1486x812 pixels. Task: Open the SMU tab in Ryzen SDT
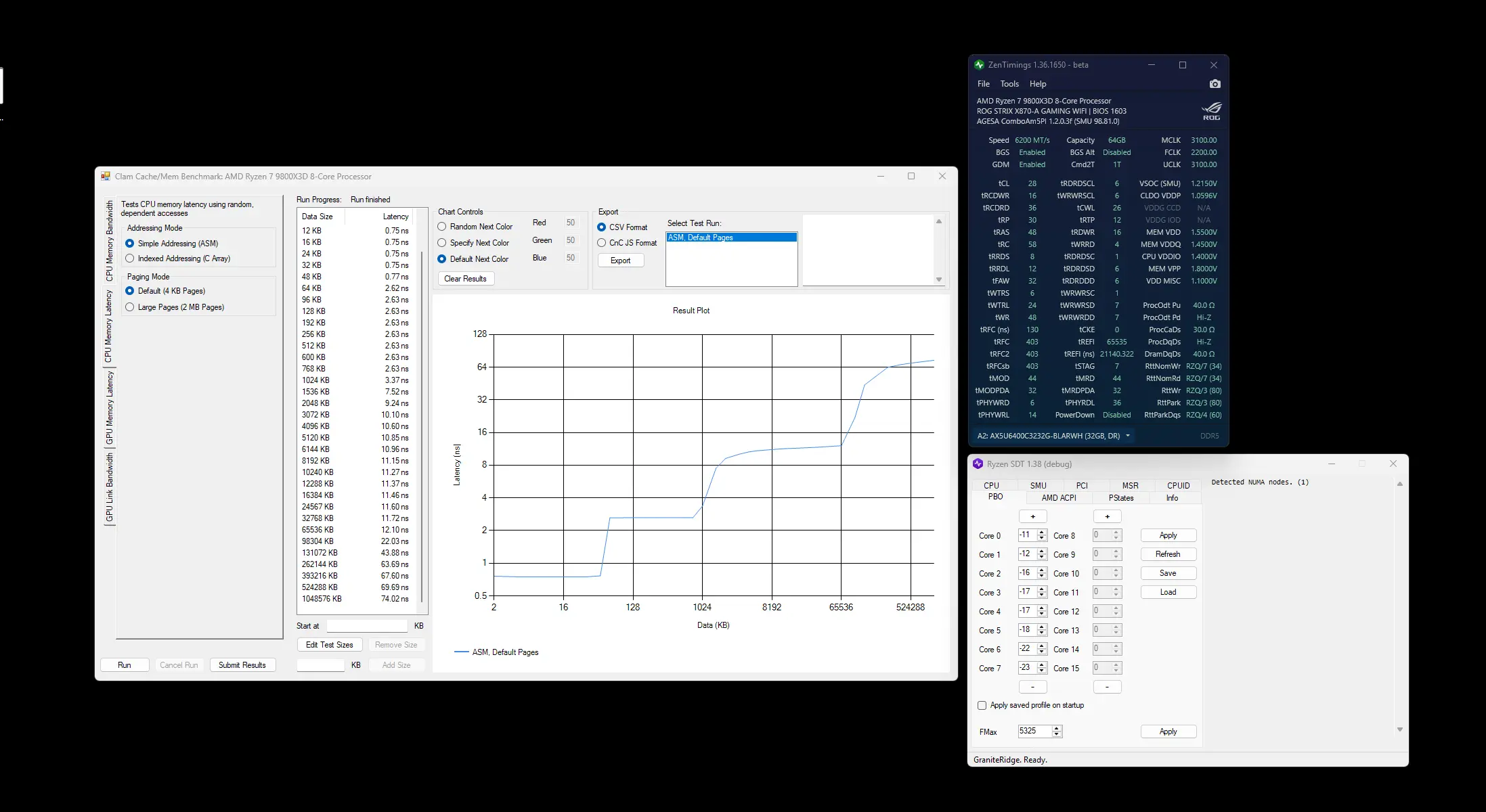click(1038, 485)
